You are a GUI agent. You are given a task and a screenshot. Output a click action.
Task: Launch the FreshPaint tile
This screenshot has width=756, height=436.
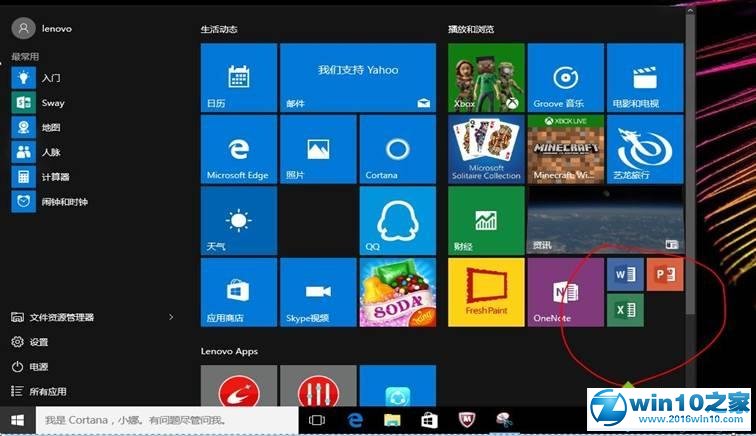click(485, 291)
